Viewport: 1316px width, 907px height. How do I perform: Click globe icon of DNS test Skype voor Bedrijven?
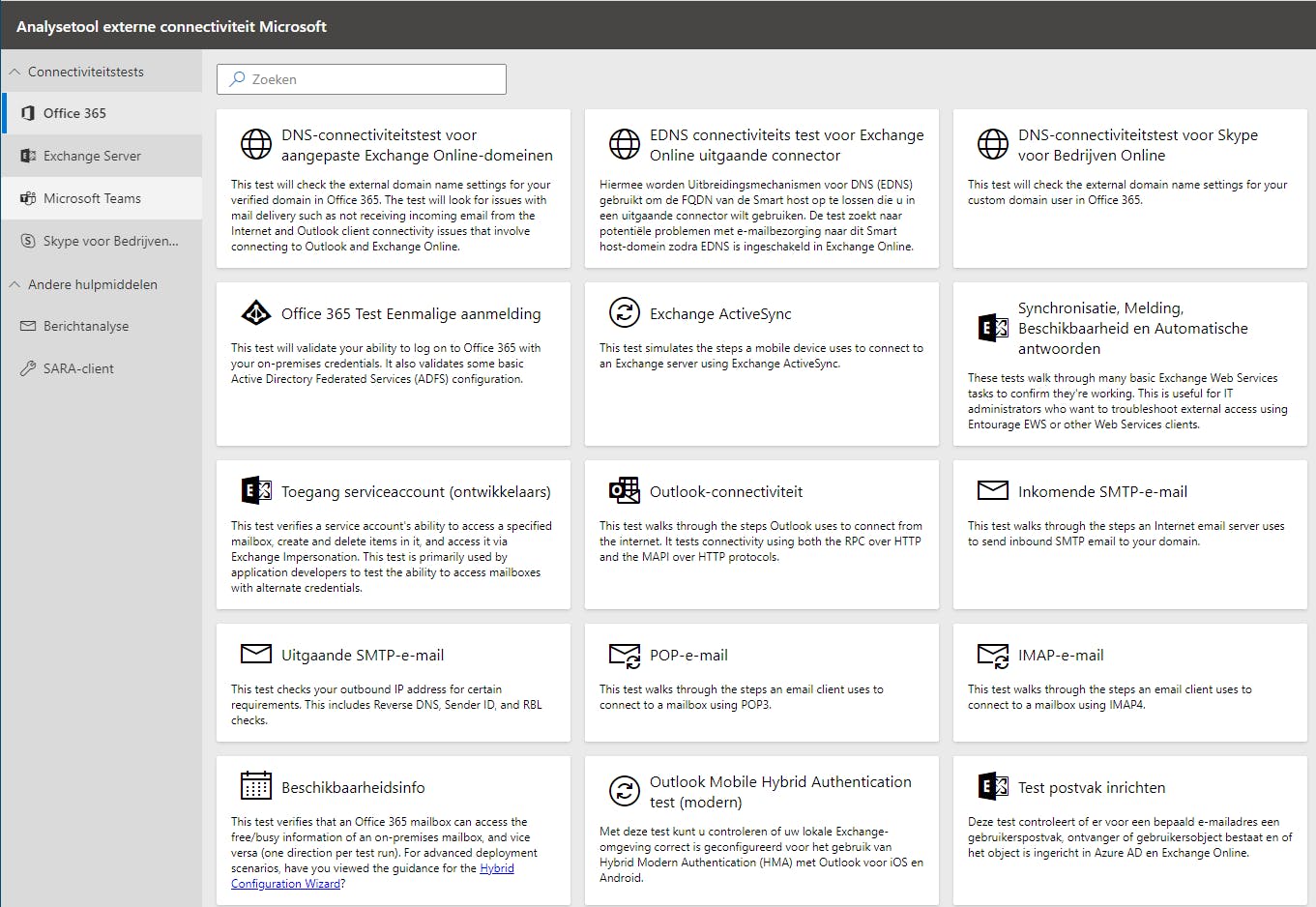pos(993,144)
